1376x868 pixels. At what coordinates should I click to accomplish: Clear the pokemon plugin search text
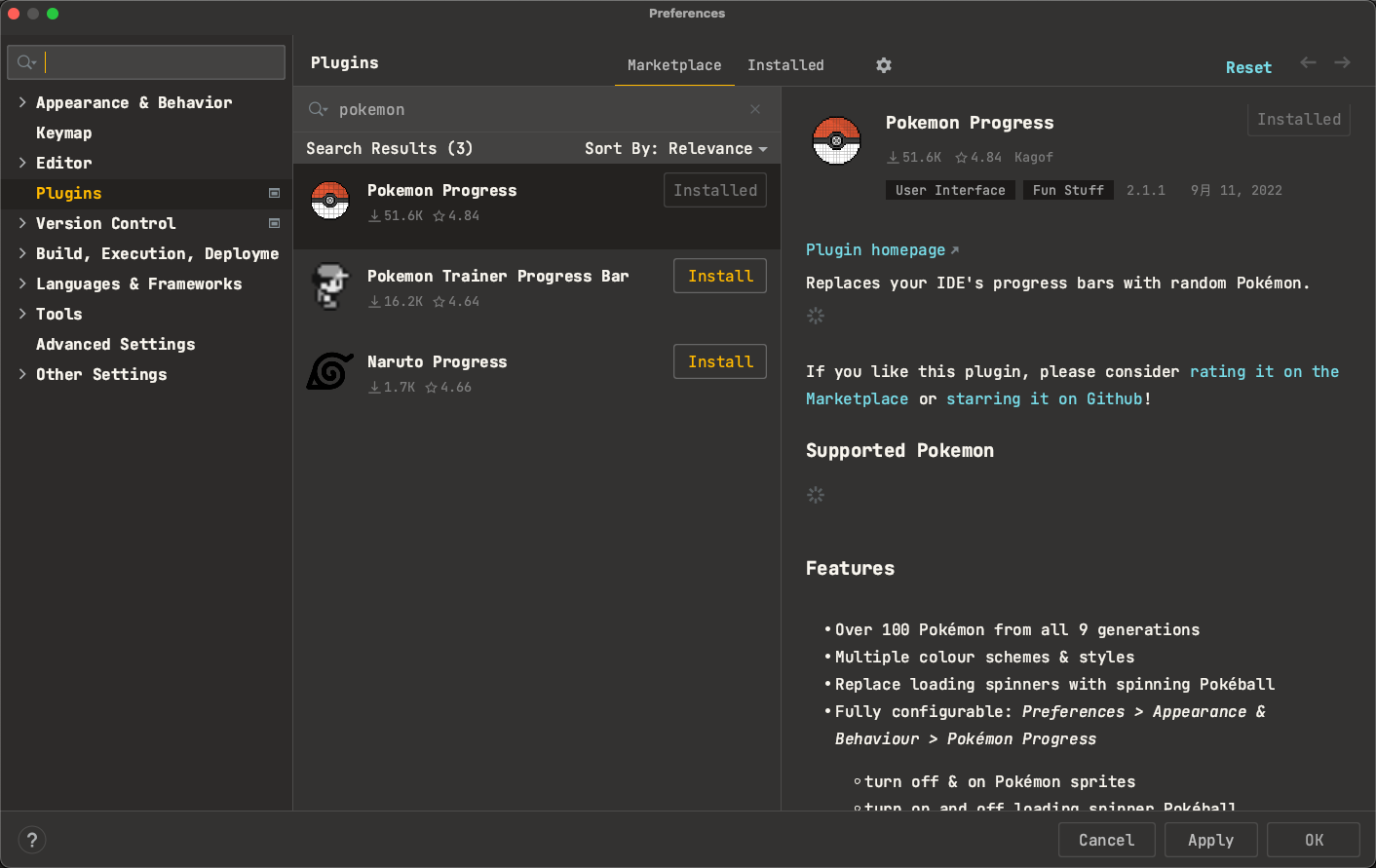pos(755,109)
